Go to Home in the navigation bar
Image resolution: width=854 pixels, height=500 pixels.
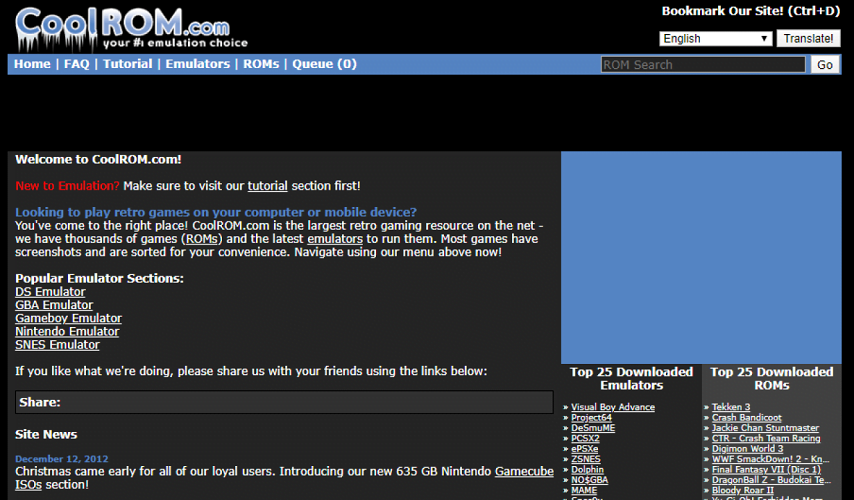32,64
